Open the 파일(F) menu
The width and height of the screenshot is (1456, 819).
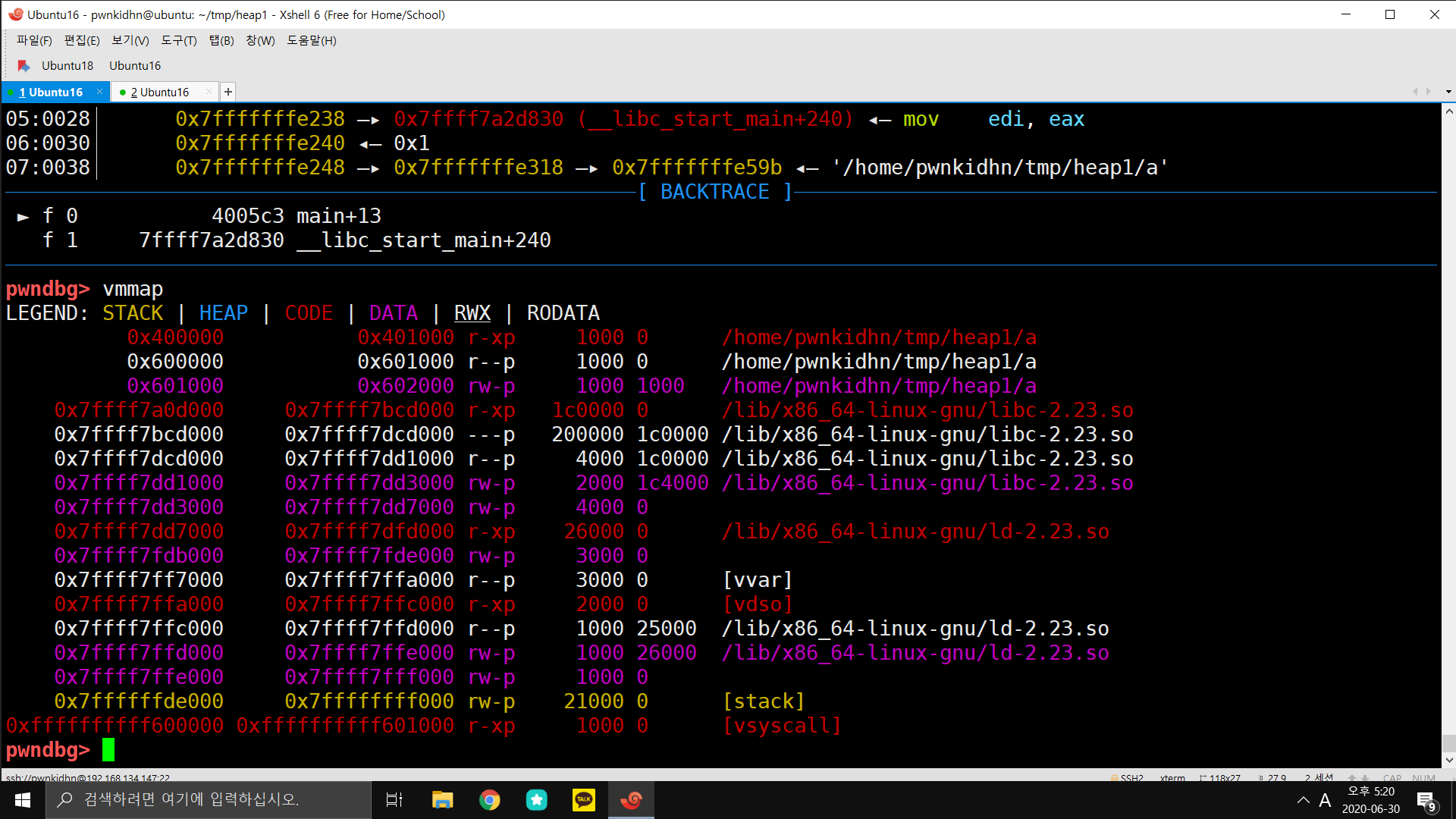[34, 40]
